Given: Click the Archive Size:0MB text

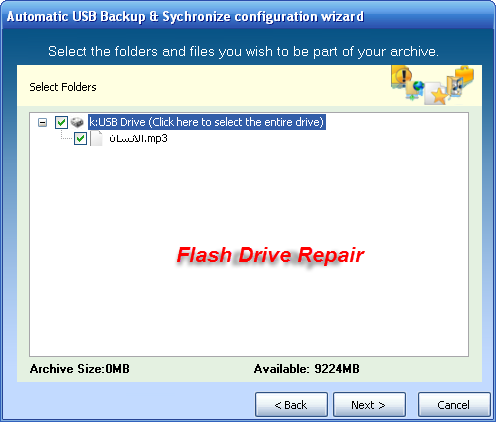Looking at the screenshot, I should (x=80, y=369).
